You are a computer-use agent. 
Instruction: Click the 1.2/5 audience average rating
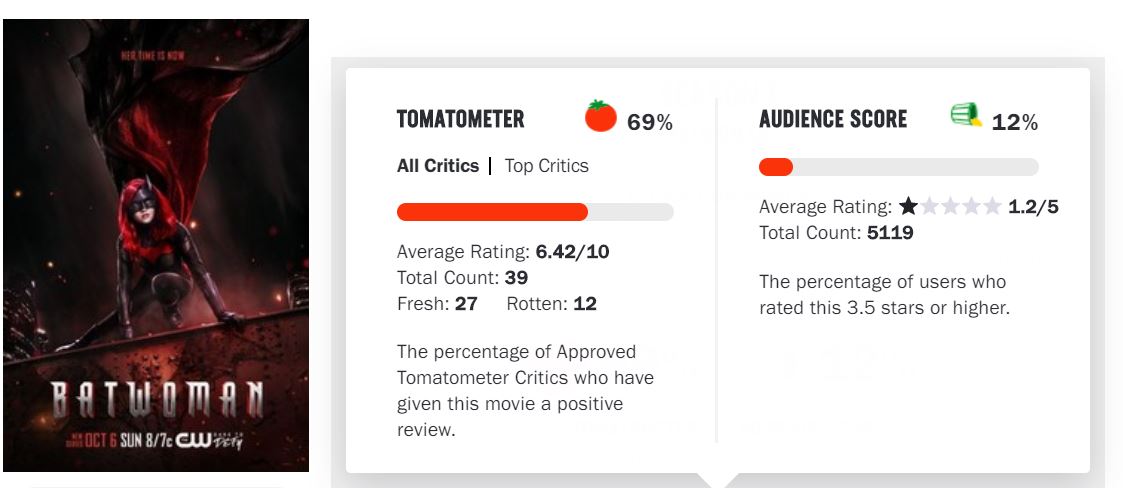pos(1034,207)
